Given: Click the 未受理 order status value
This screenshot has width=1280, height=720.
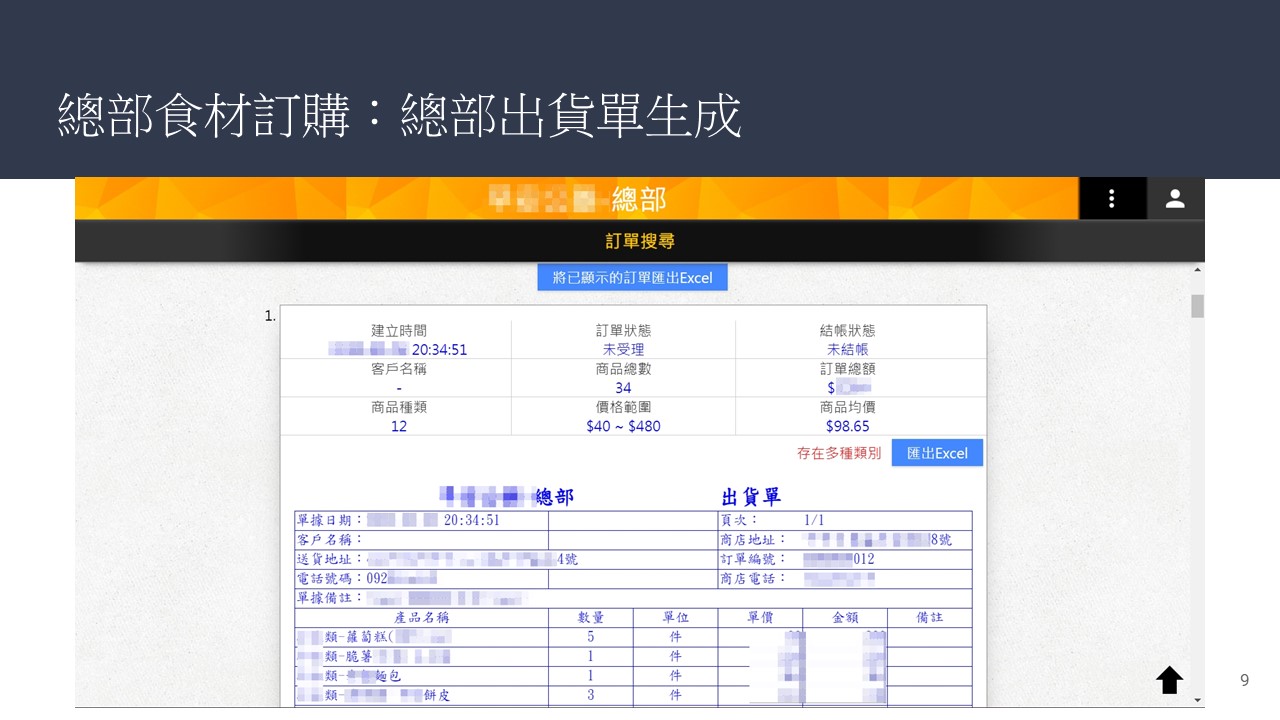Looking at the screenshot, I should coord(623,349).
